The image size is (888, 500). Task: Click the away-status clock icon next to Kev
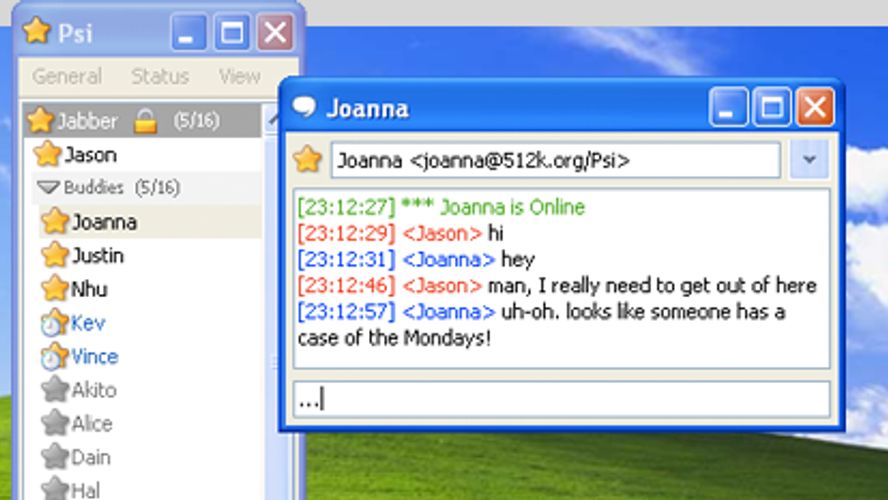coord(54,324)
